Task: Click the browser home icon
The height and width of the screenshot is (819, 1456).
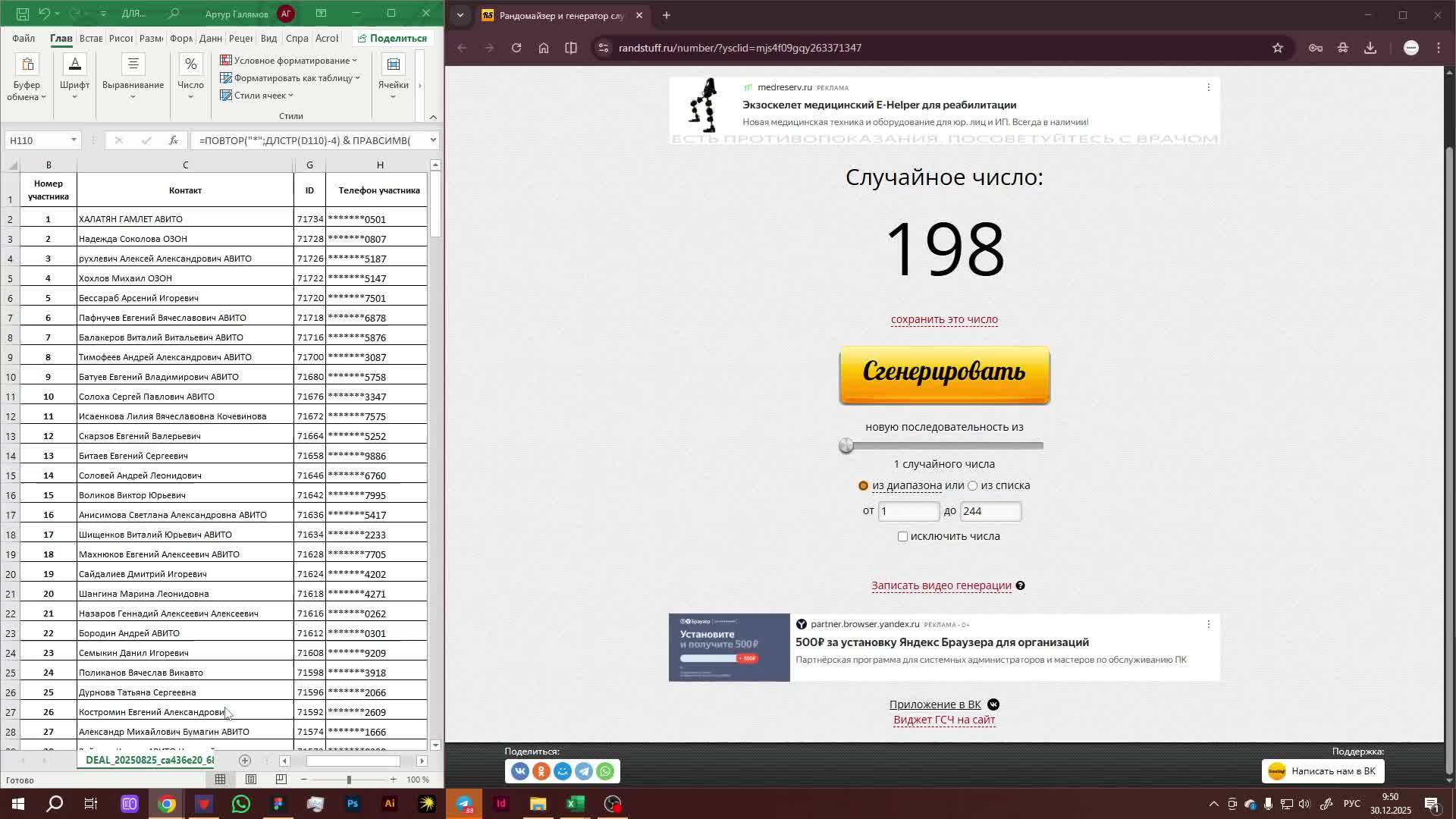Action: [x=544, y=48]
